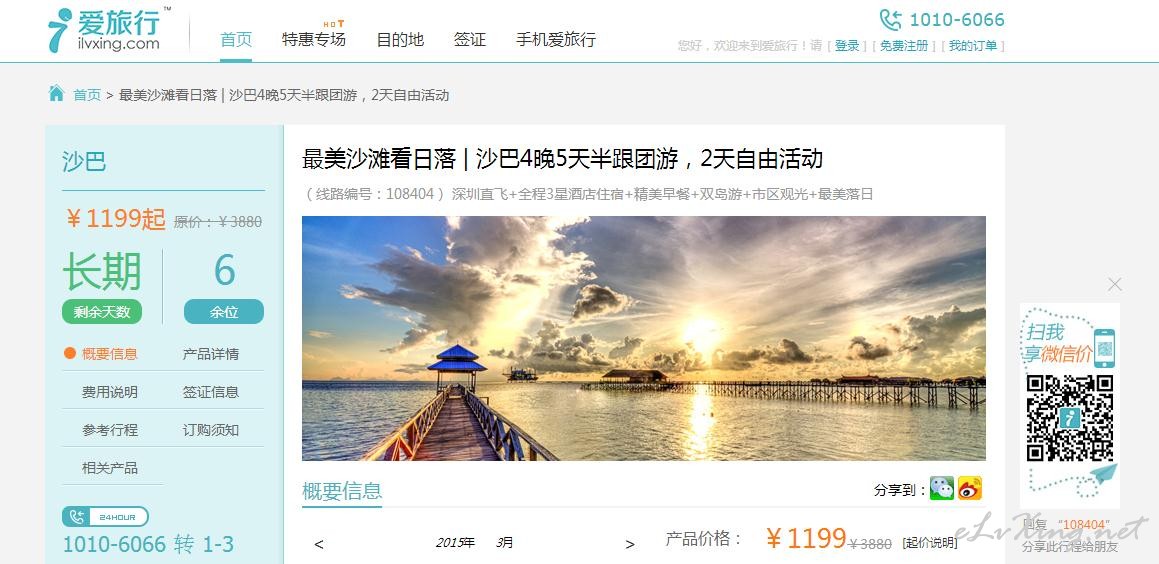Open the 特惠专场 menu item
This screenshot has height=564, width=1159.
pyautogui.click(x=313, y=40)
